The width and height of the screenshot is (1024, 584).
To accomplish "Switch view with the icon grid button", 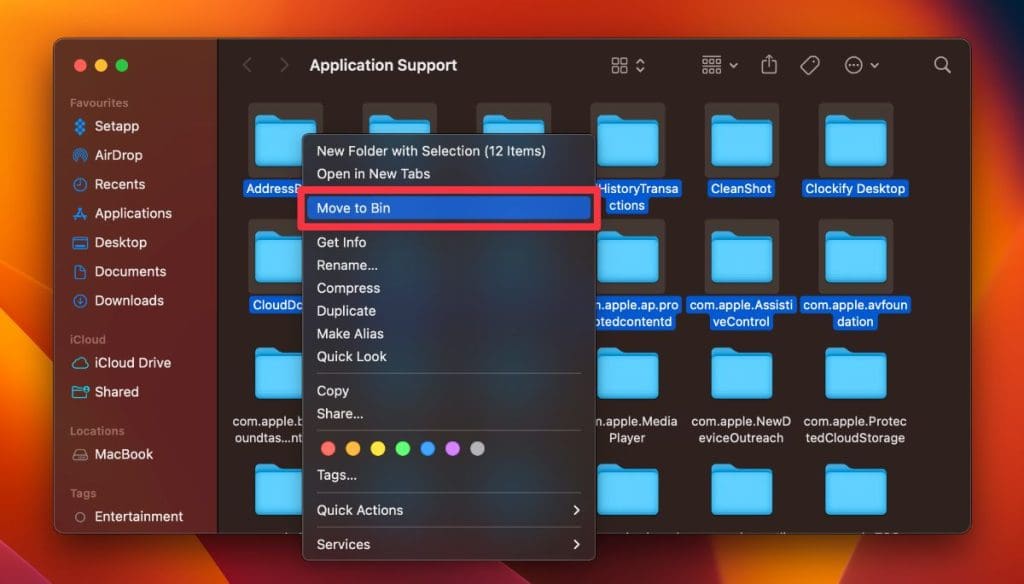I will tap(628, 65).
